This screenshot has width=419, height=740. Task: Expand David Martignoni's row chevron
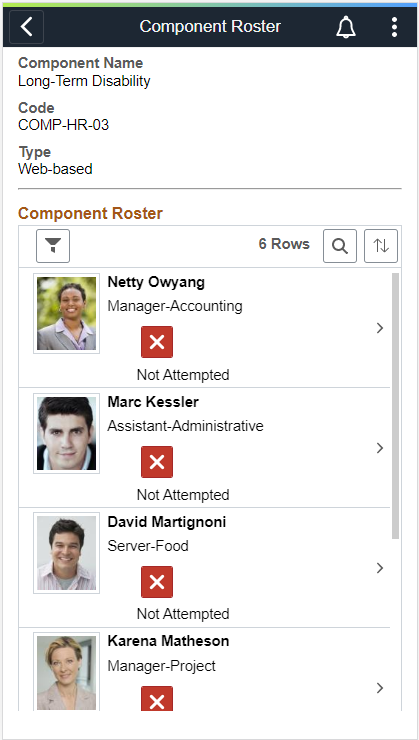[380, 568]
